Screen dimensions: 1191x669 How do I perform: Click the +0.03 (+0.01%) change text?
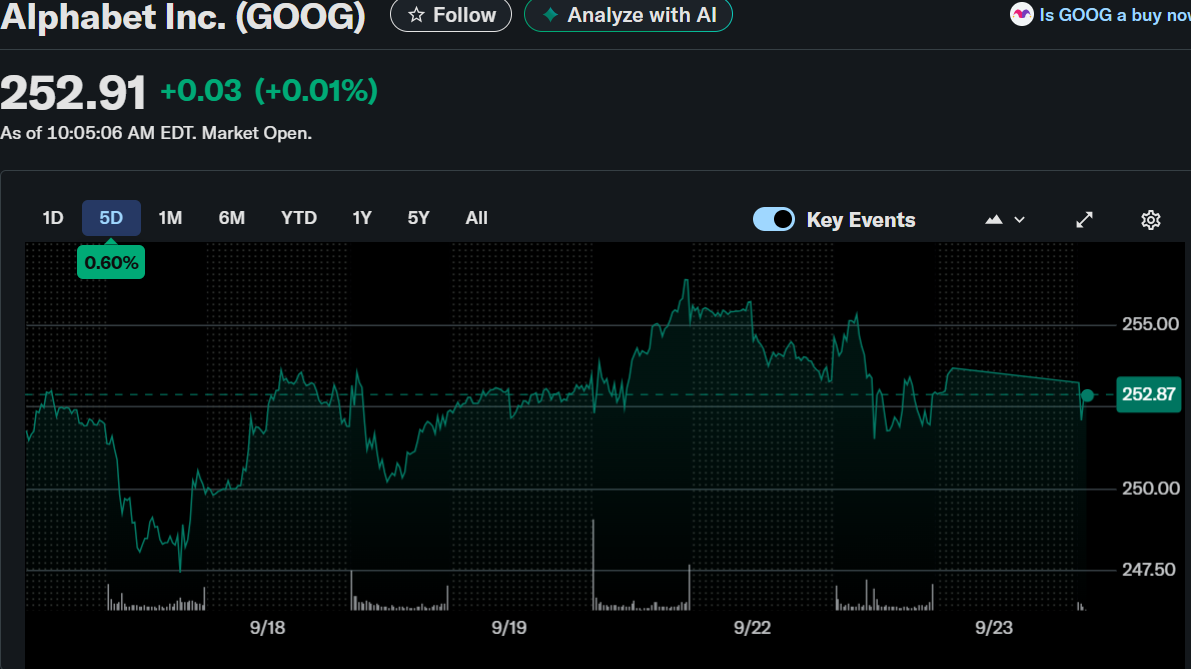pos(269,91)
